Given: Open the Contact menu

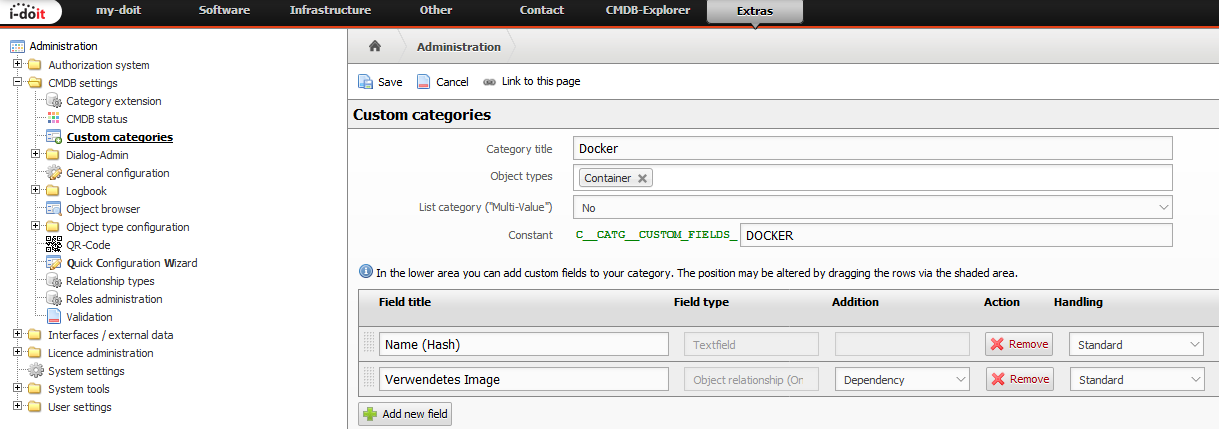Looking at the screenshot, I should point(542,10).
